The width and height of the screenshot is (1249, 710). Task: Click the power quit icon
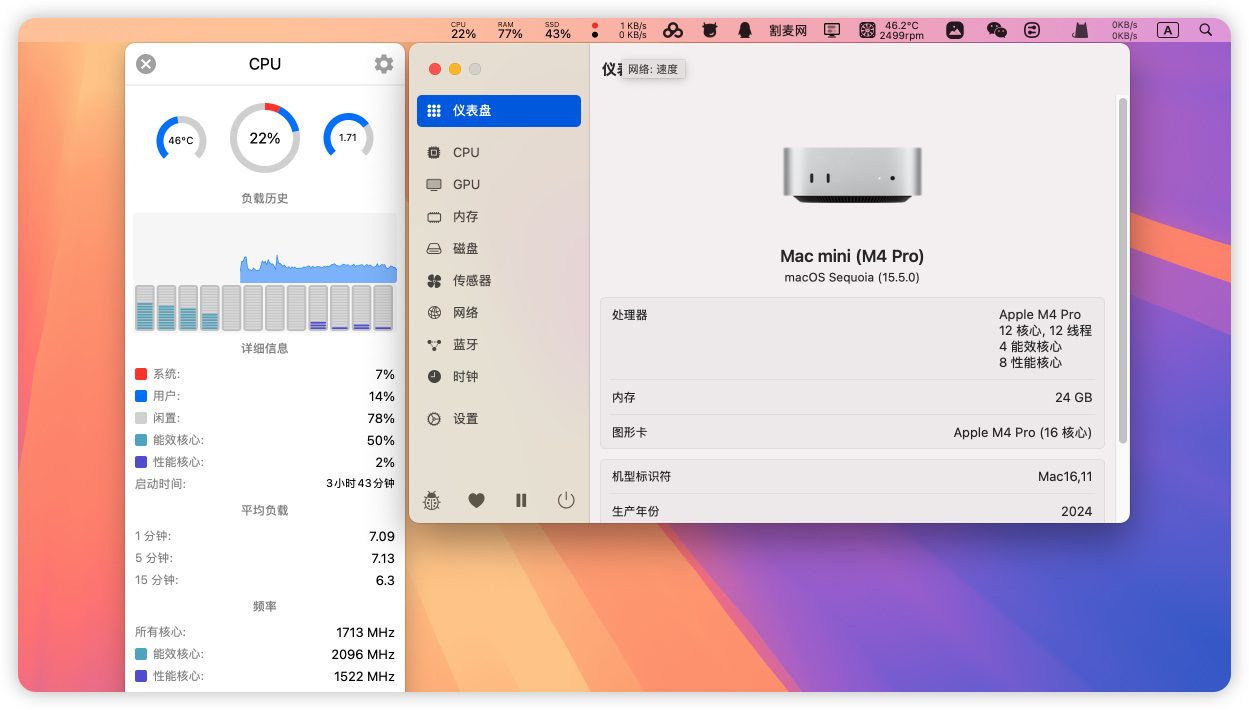tap(566, 500)
